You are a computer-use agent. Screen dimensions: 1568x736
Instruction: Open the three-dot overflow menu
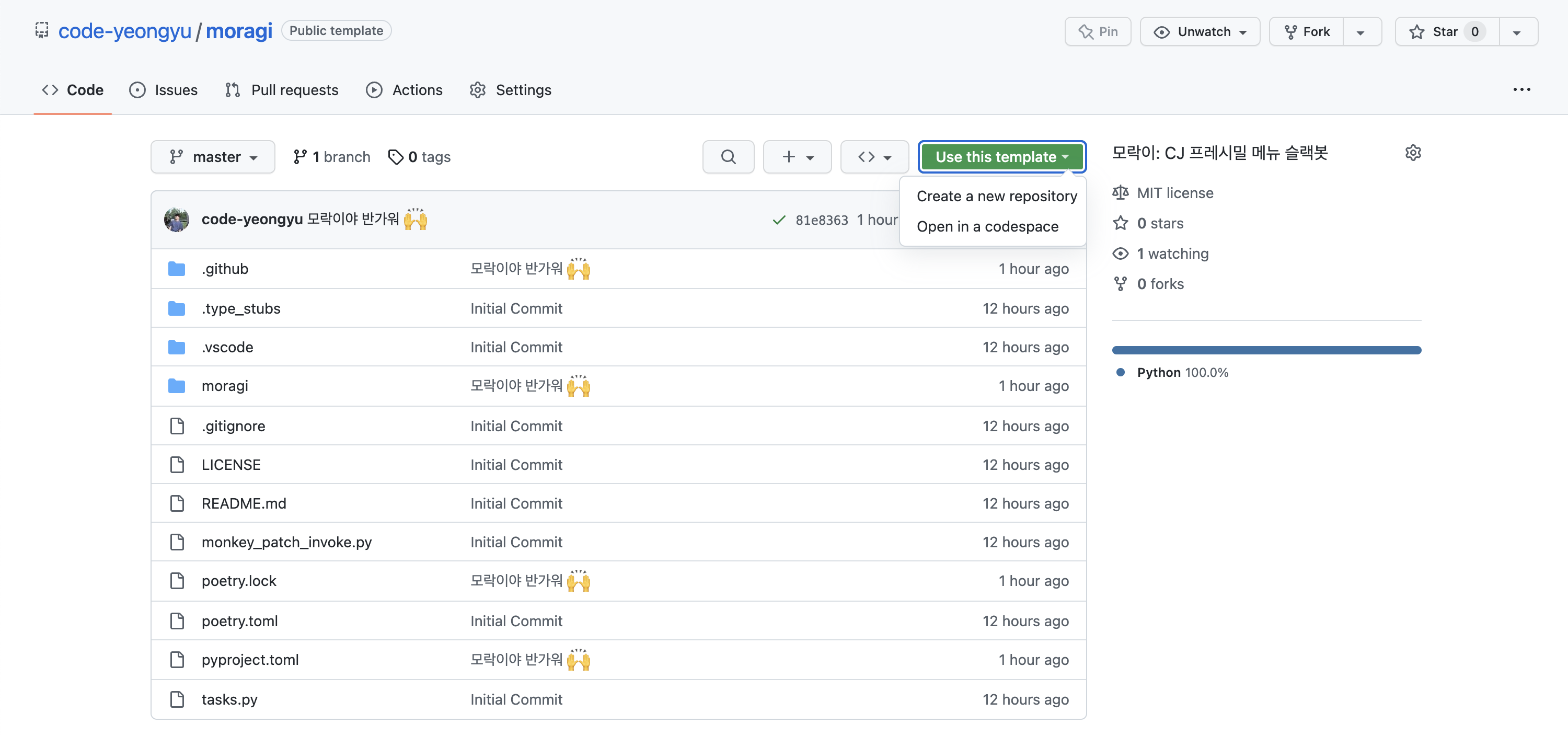pos(1521,89)
